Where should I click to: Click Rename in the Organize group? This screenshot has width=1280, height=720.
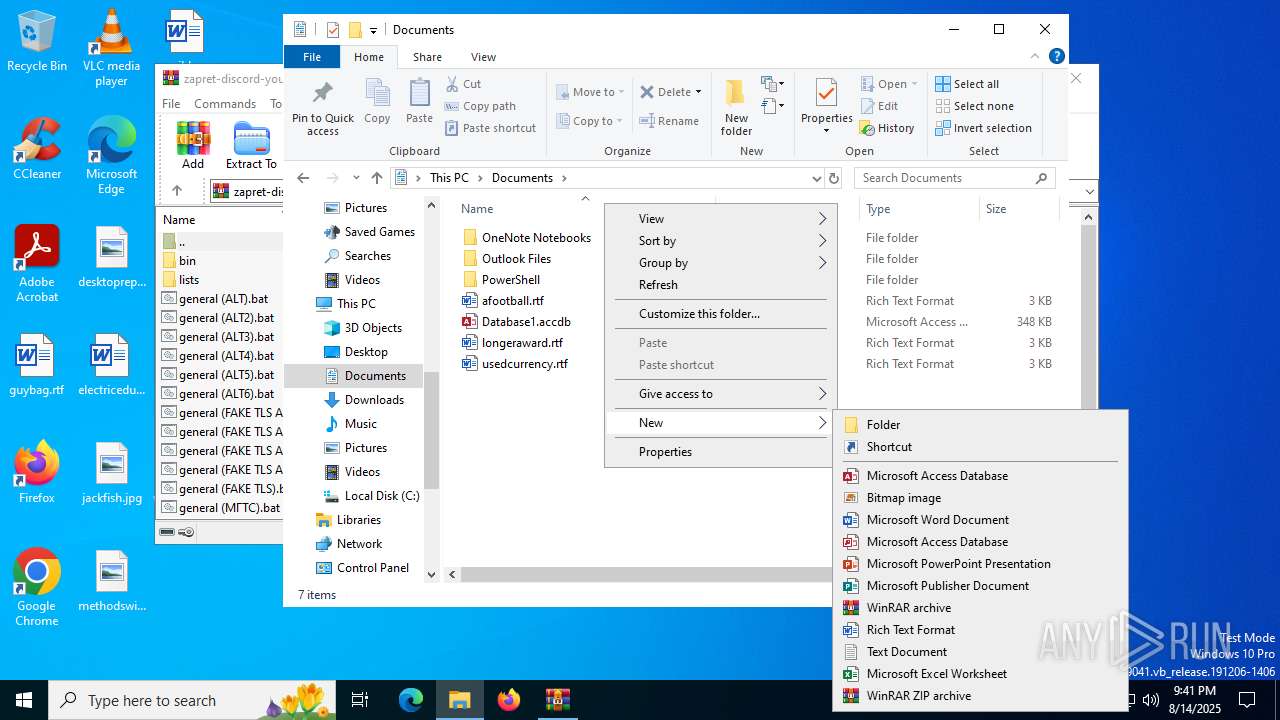coord(669,121)
